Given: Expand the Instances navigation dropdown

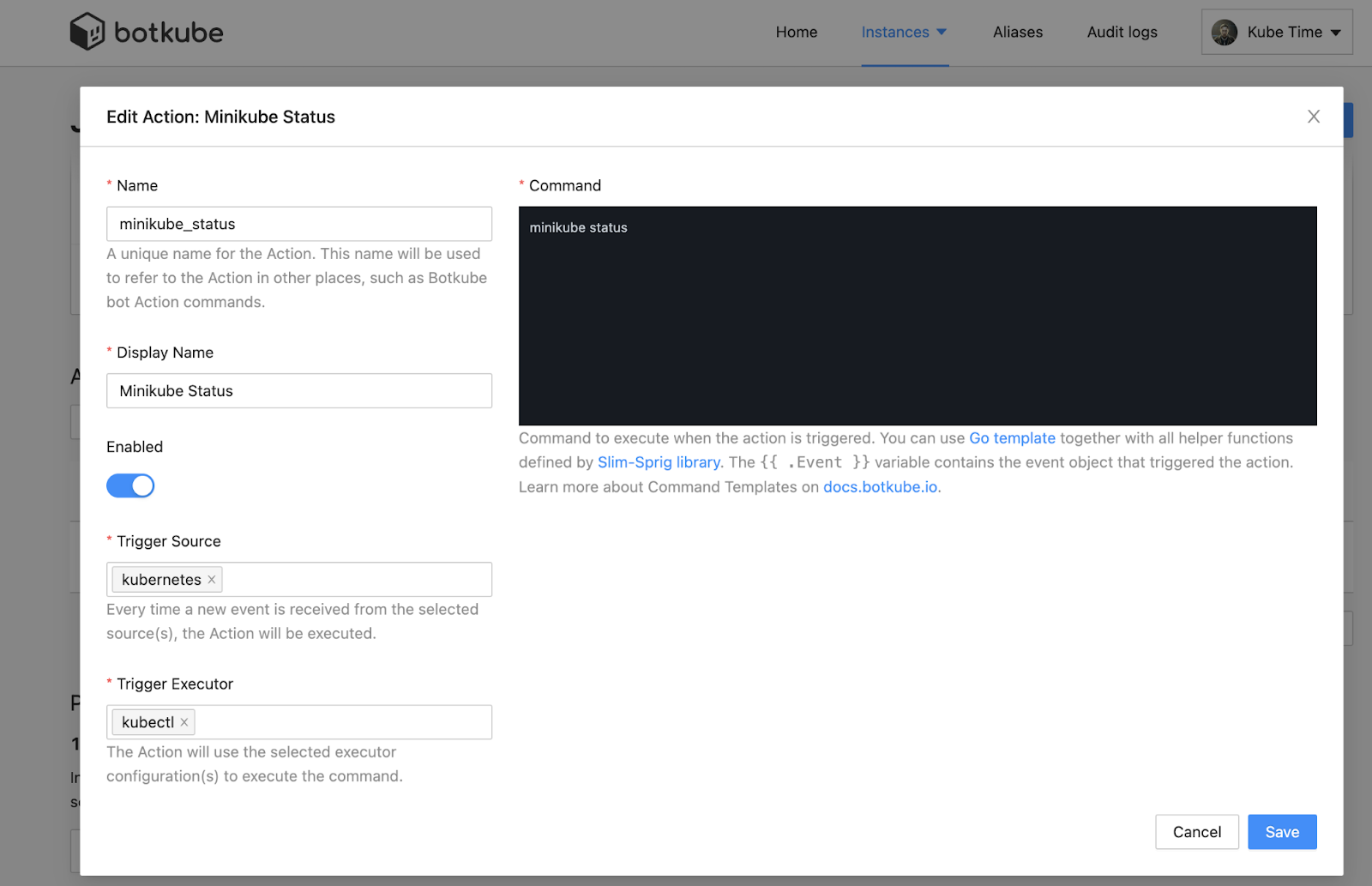Looking at the screenshot, I should point(905,32).
